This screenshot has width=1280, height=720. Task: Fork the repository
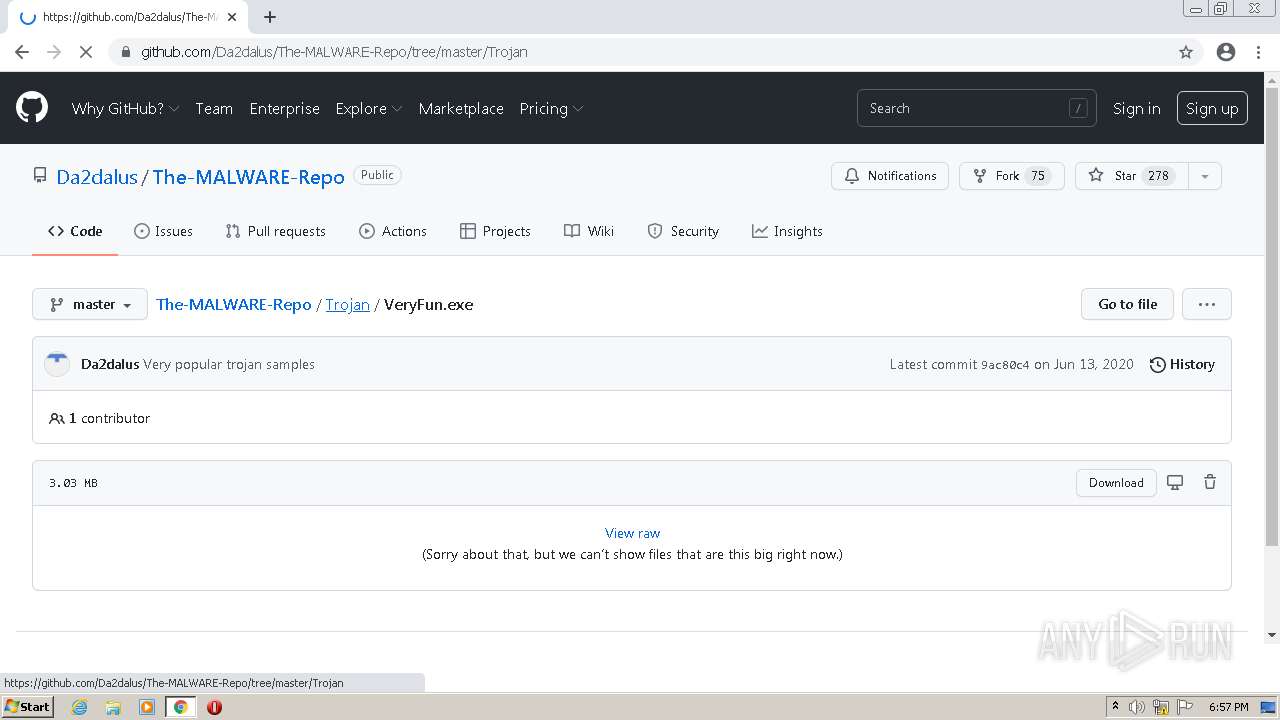pyautogui.click(x=1011, y=176)
